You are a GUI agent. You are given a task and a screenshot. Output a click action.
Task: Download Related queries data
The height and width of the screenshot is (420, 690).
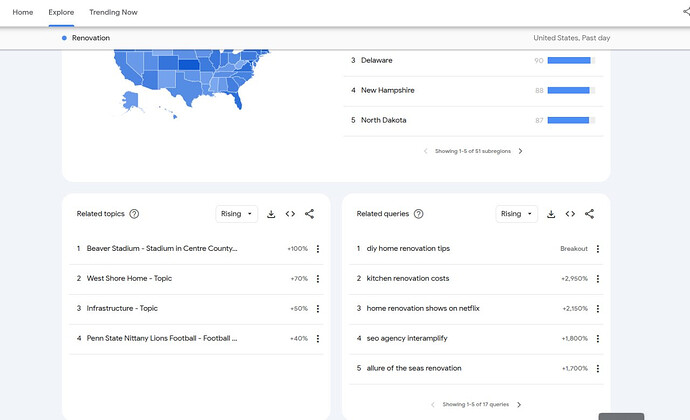551,214
